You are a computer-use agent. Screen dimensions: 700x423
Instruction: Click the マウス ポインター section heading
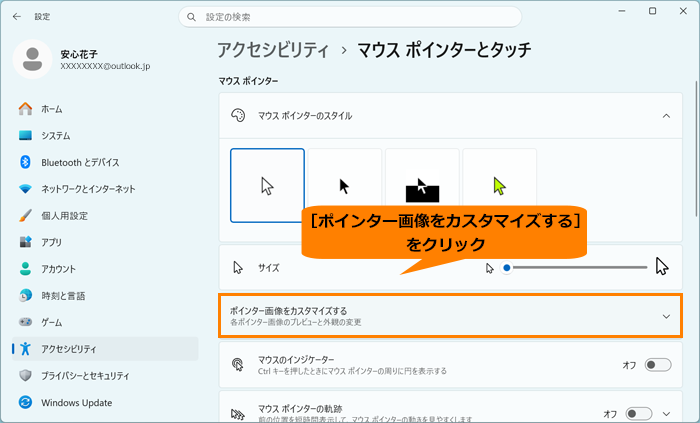(248, 81)
